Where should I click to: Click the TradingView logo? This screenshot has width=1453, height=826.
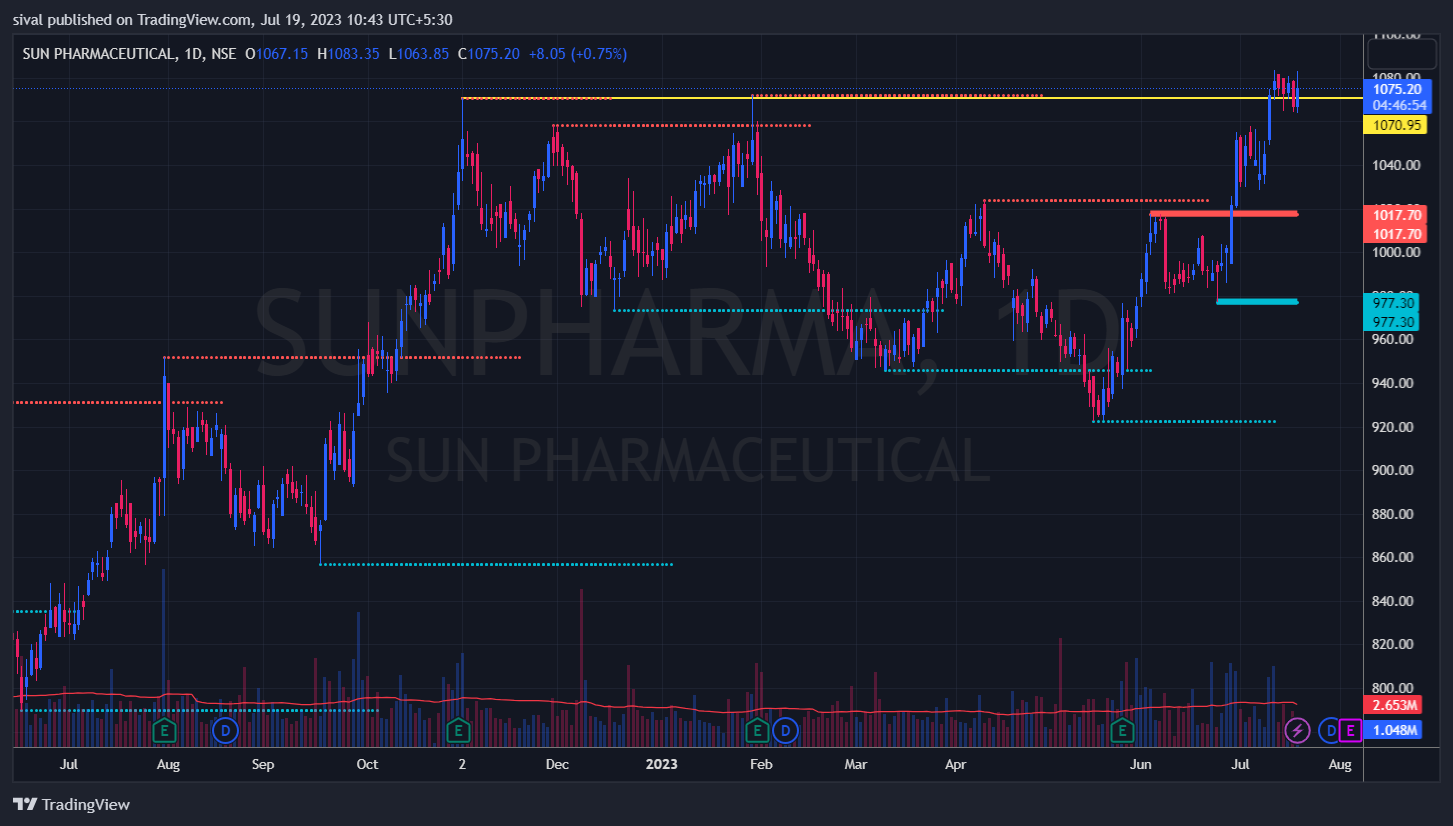71,804
